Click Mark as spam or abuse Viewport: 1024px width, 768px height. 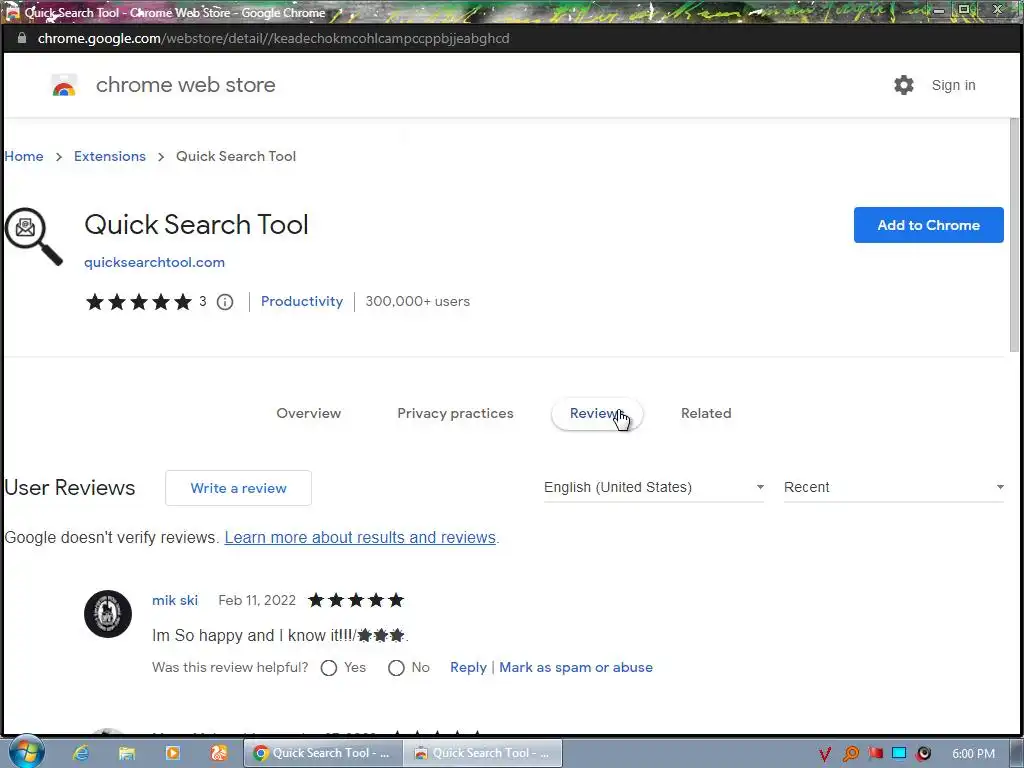(x=576, y=667)
